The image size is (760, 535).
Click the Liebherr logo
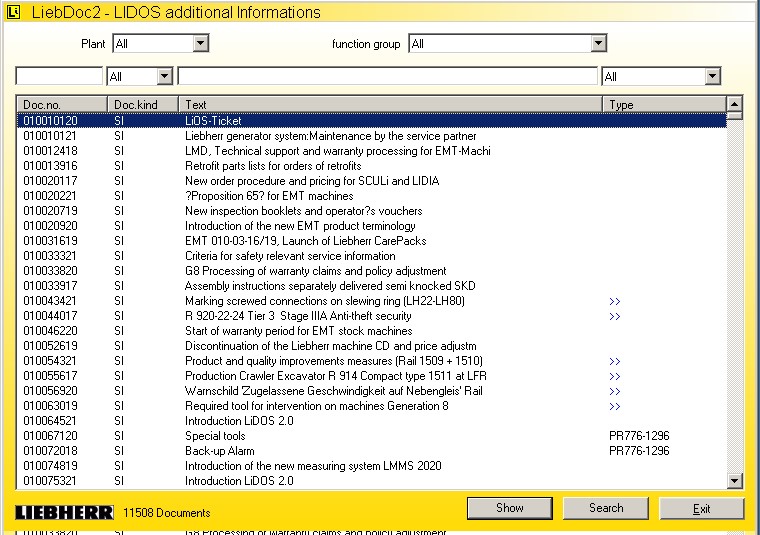tap(64, 512)
